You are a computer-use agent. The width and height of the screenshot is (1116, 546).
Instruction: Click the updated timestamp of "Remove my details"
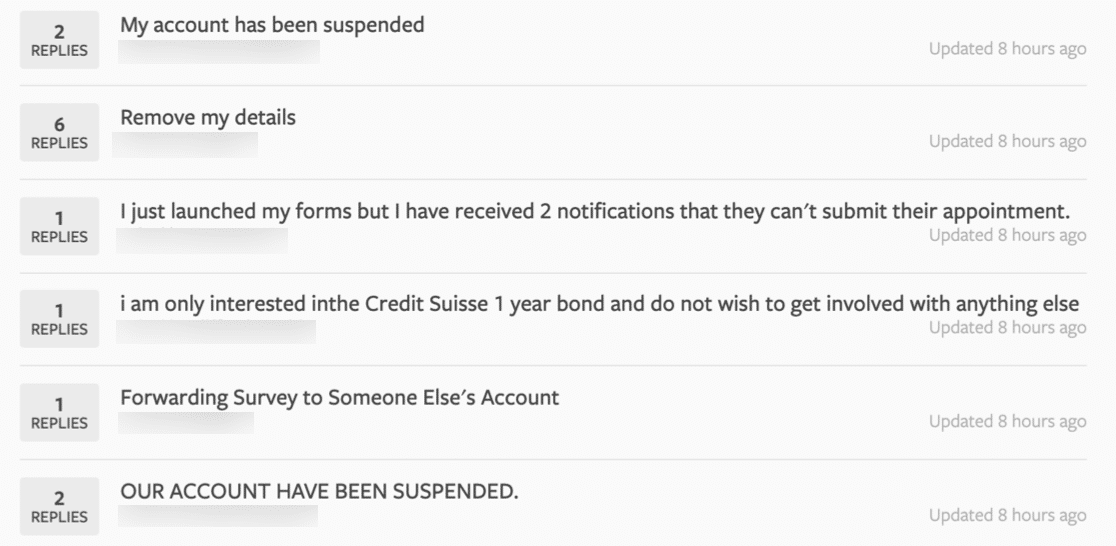[x=1008, y=142]
